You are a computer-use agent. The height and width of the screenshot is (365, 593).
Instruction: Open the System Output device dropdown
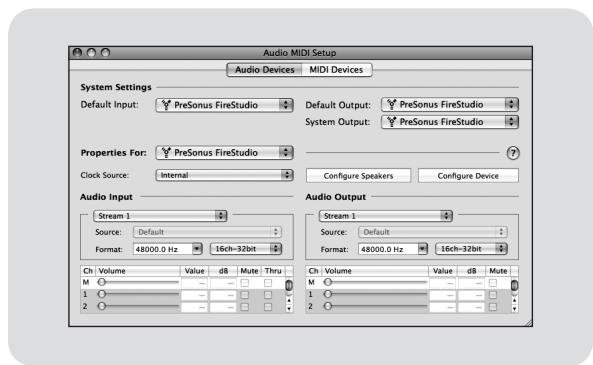coord(450,122)
